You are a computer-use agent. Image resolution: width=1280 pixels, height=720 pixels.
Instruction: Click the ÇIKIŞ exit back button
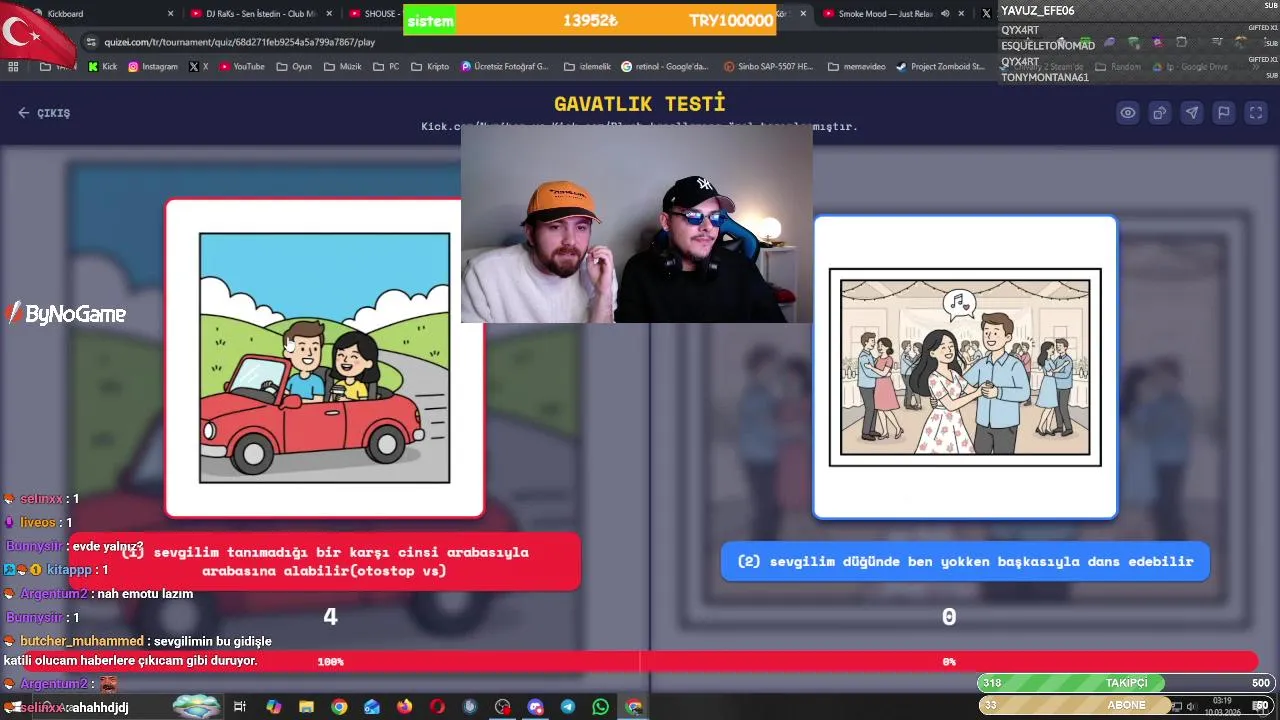point(44,113)
